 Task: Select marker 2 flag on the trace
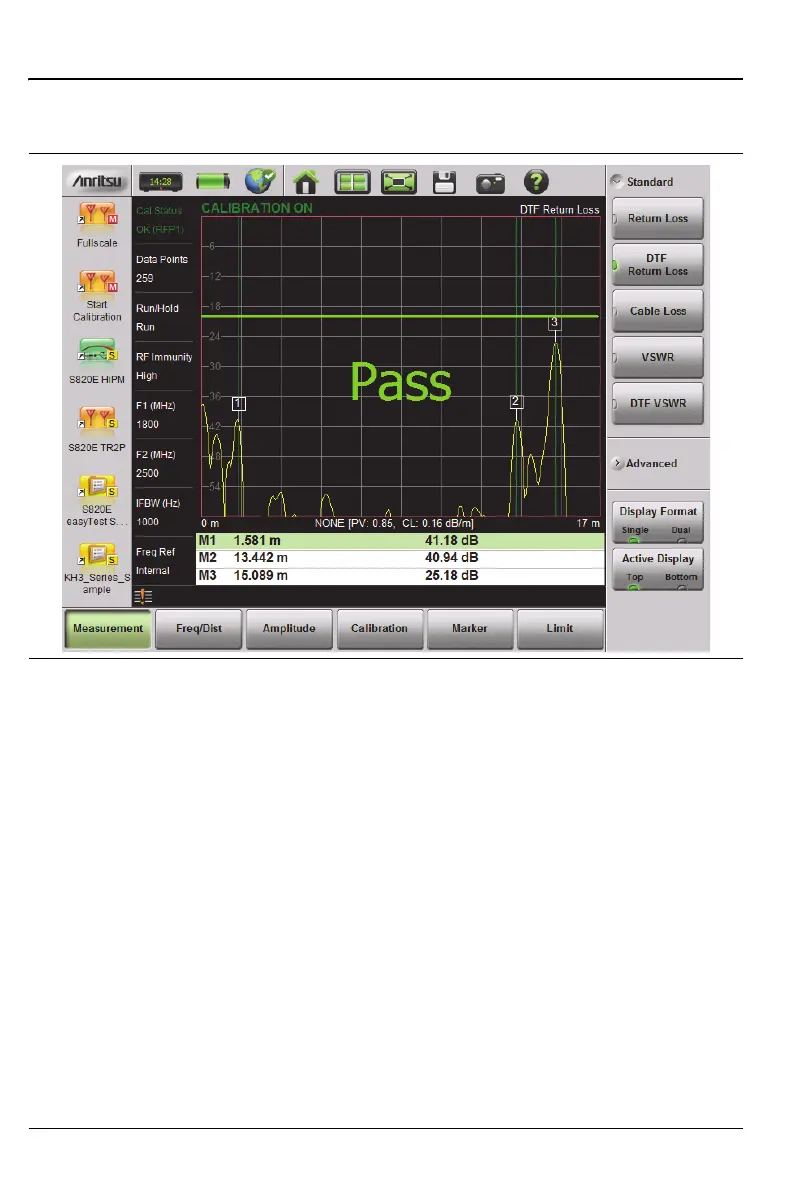coord(516,401)
